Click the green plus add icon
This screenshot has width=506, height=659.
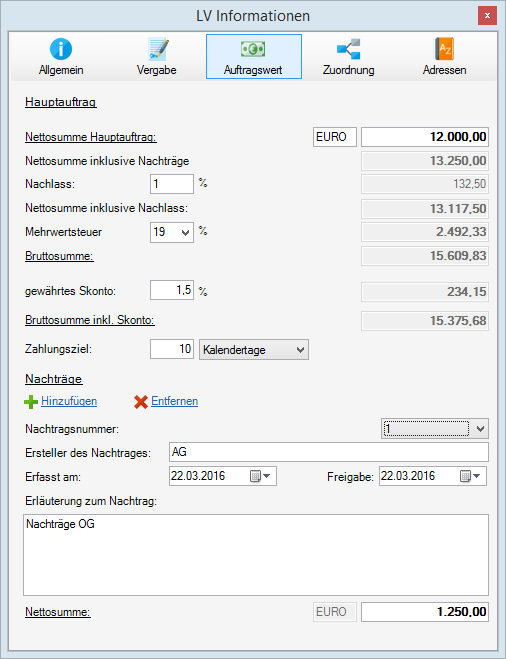(x=31, y=402)
